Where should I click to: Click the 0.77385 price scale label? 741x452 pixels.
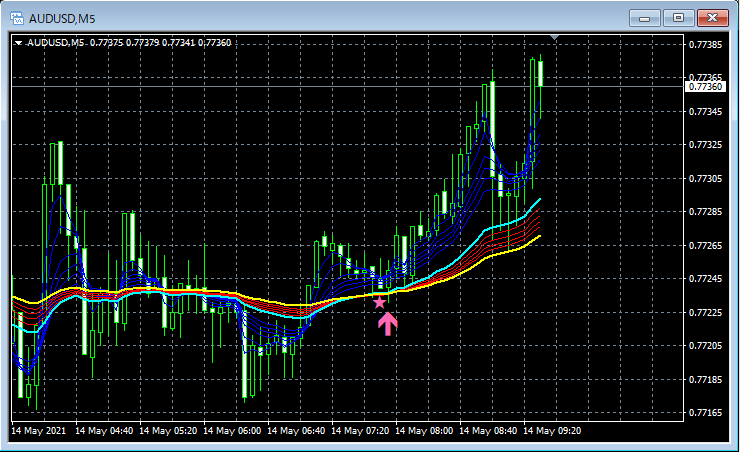pyautogui.click(x=705, y=45)
